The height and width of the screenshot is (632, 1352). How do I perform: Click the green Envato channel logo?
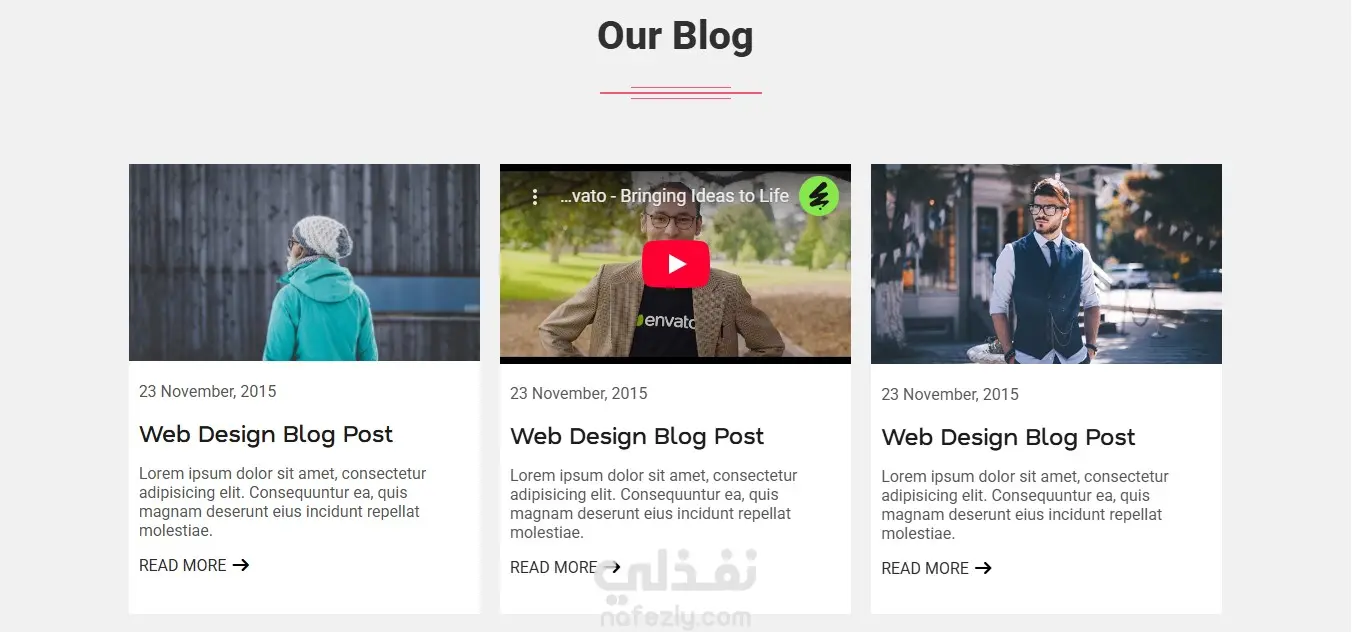click(x=819, y=196)
